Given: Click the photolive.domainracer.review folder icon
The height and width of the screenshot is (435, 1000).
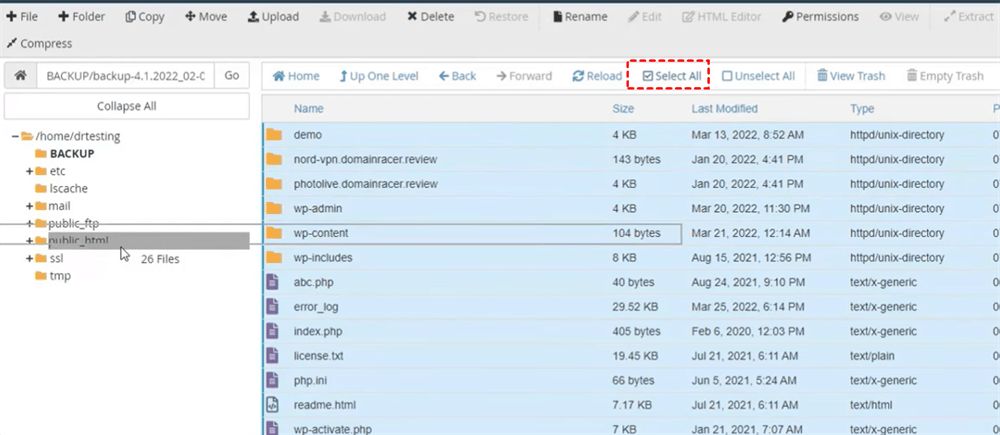Looking at the screenshot, I should [x=274, y=184].
